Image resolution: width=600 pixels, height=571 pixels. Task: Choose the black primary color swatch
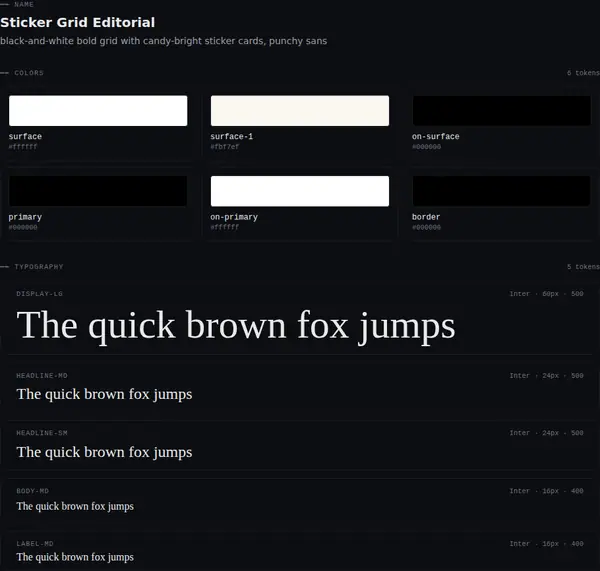click(98, 191)
